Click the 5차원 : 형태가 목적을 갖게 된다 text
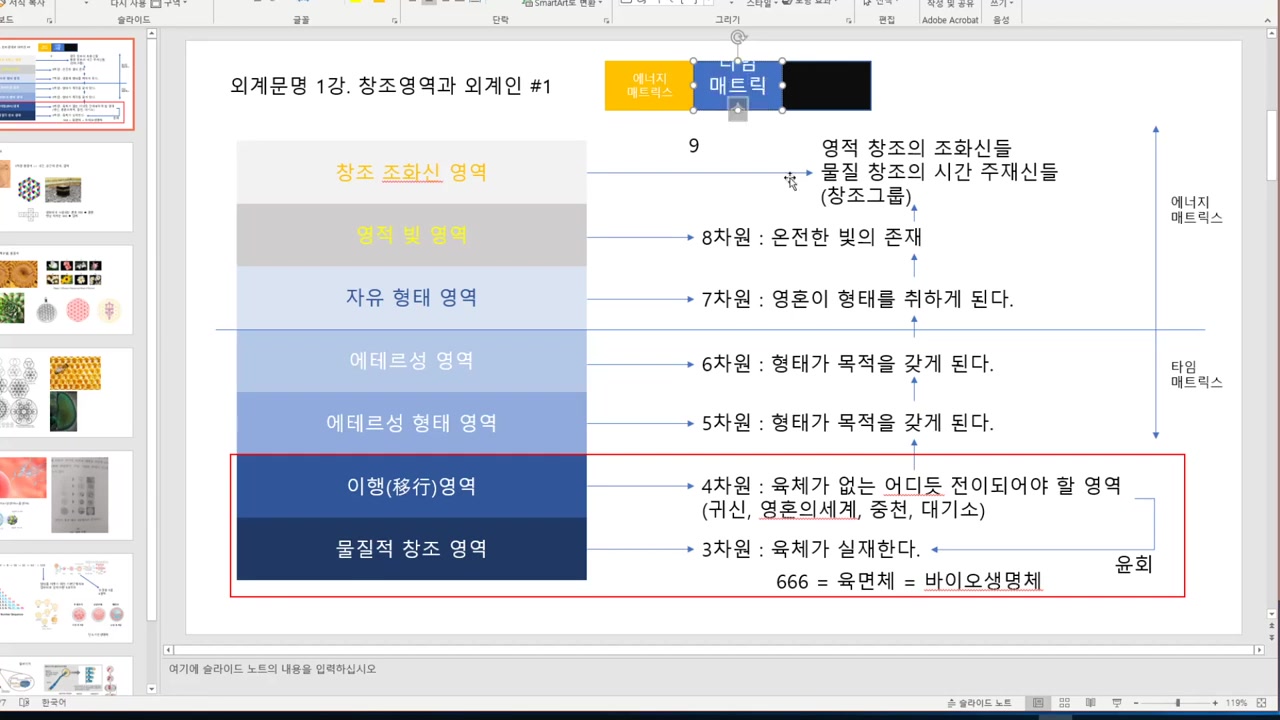 [x=847, y=423]
